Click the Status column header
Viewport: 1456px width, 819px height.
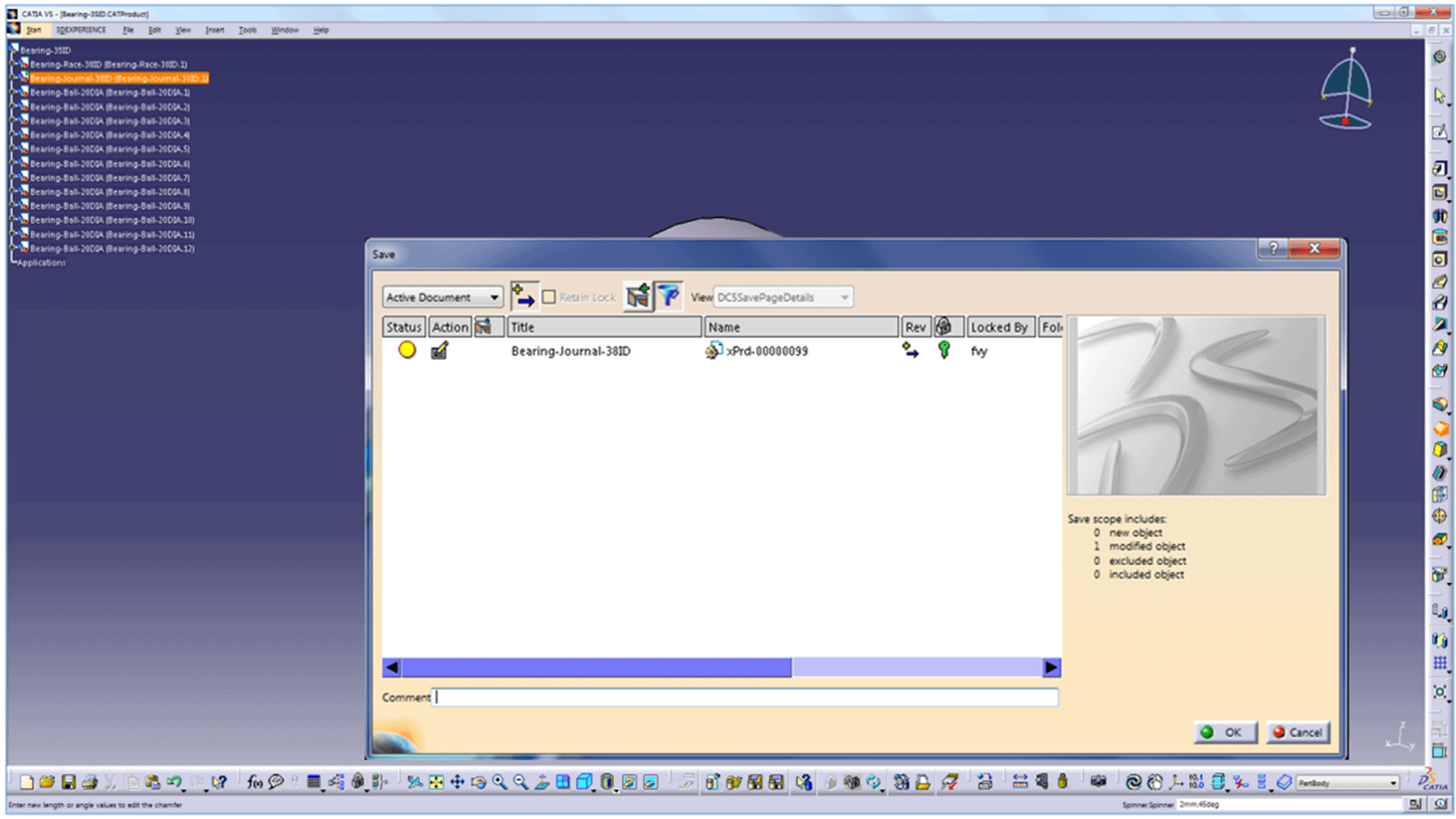[x=403, y=327]
